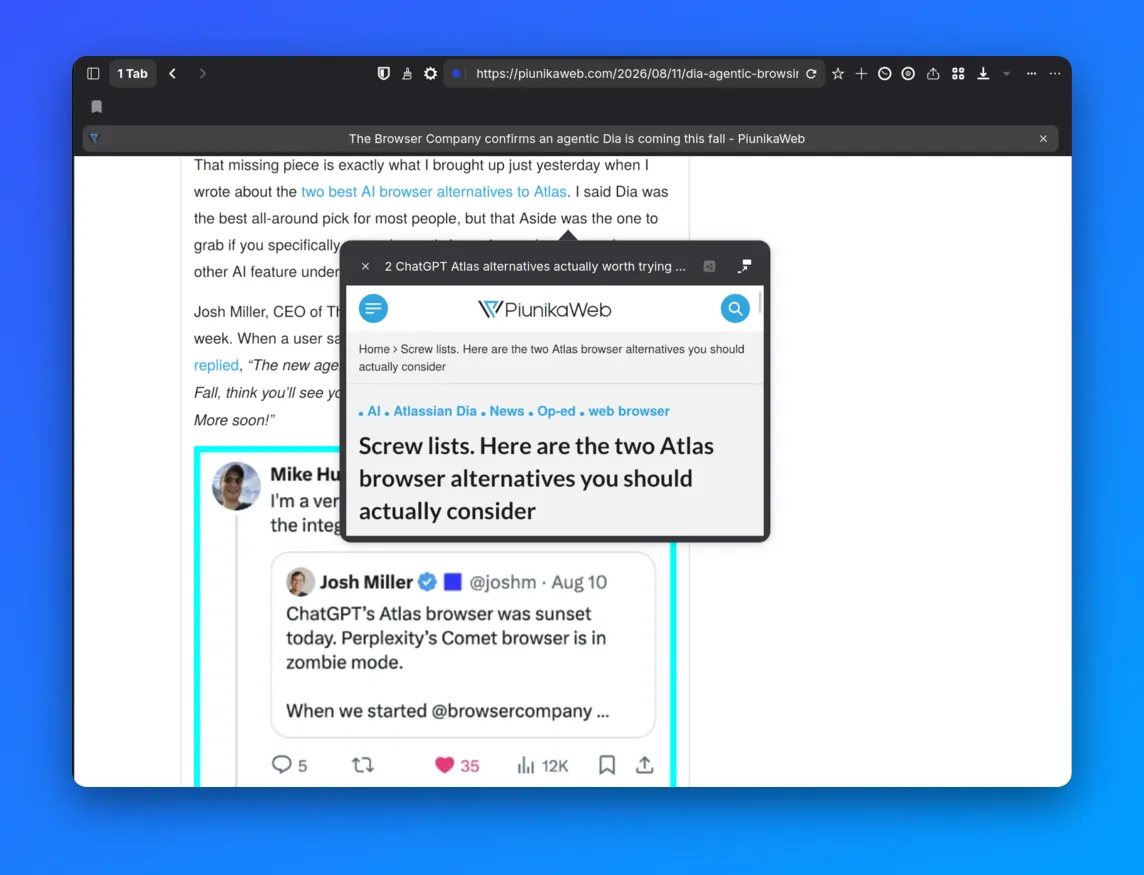Image resolution: width=1144 pixels, height=875 pixels.
Task: Open the four-squares grid extensions icon
Action: pos(958,74)
